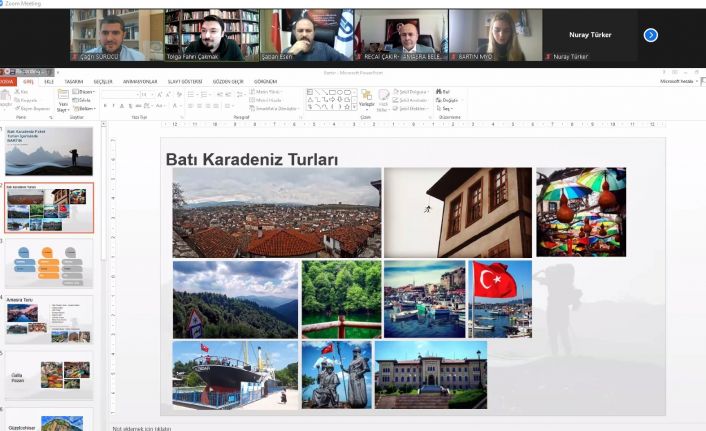Screen dimensions: 706x431
Task: Open the font color A picker
Action: point(176,106)
